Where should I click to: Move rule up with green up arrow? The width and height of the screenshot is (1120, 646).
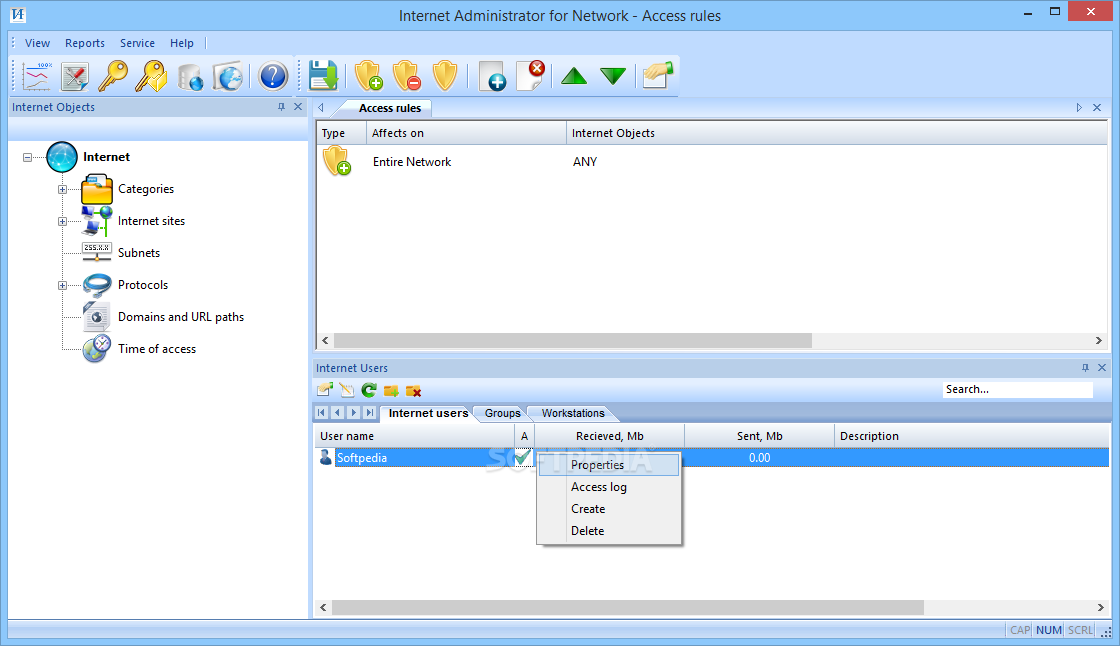pos(574,76)
